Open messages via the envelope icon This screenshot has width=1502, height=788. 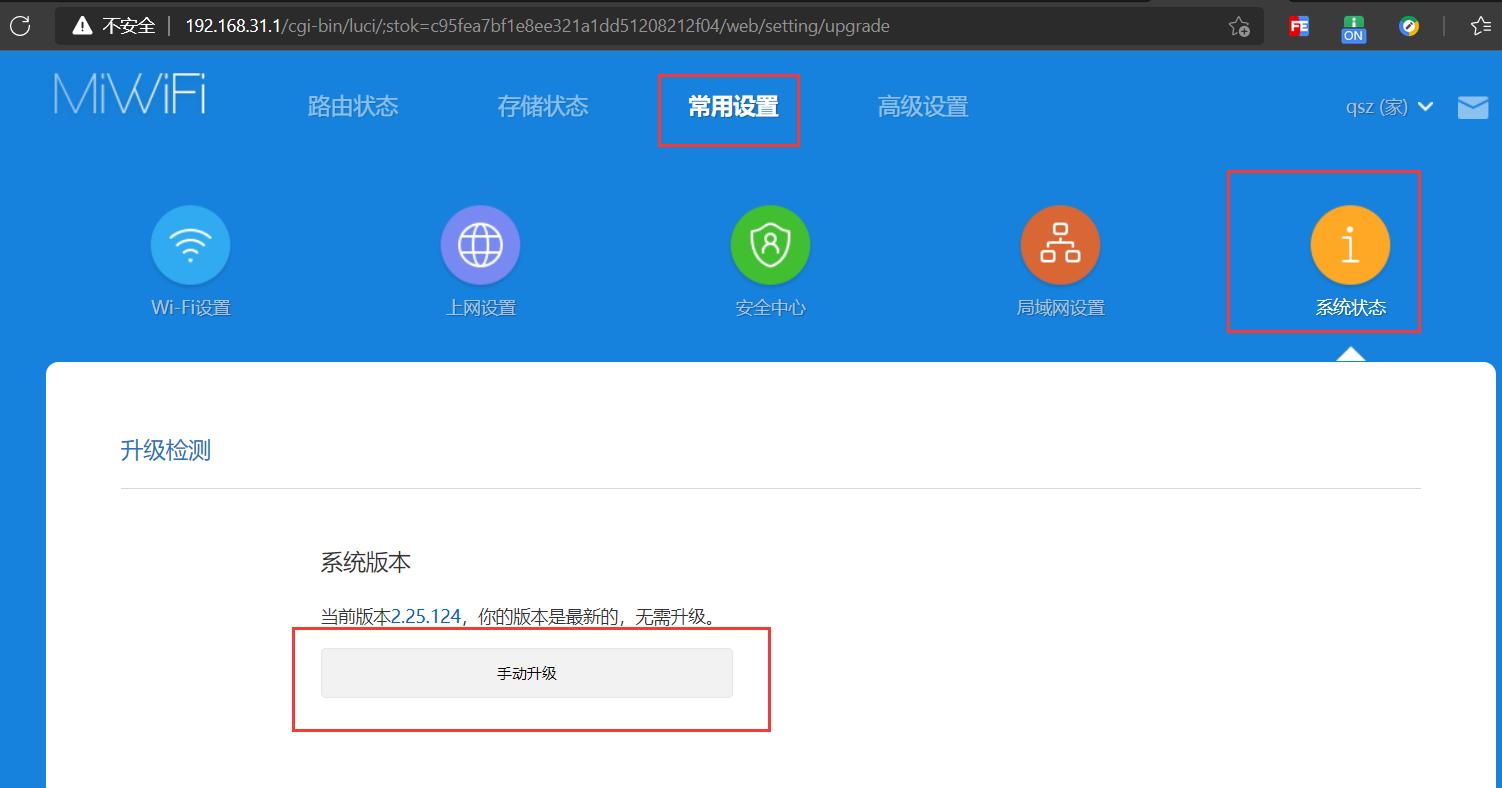click(x=1472, y=107)
